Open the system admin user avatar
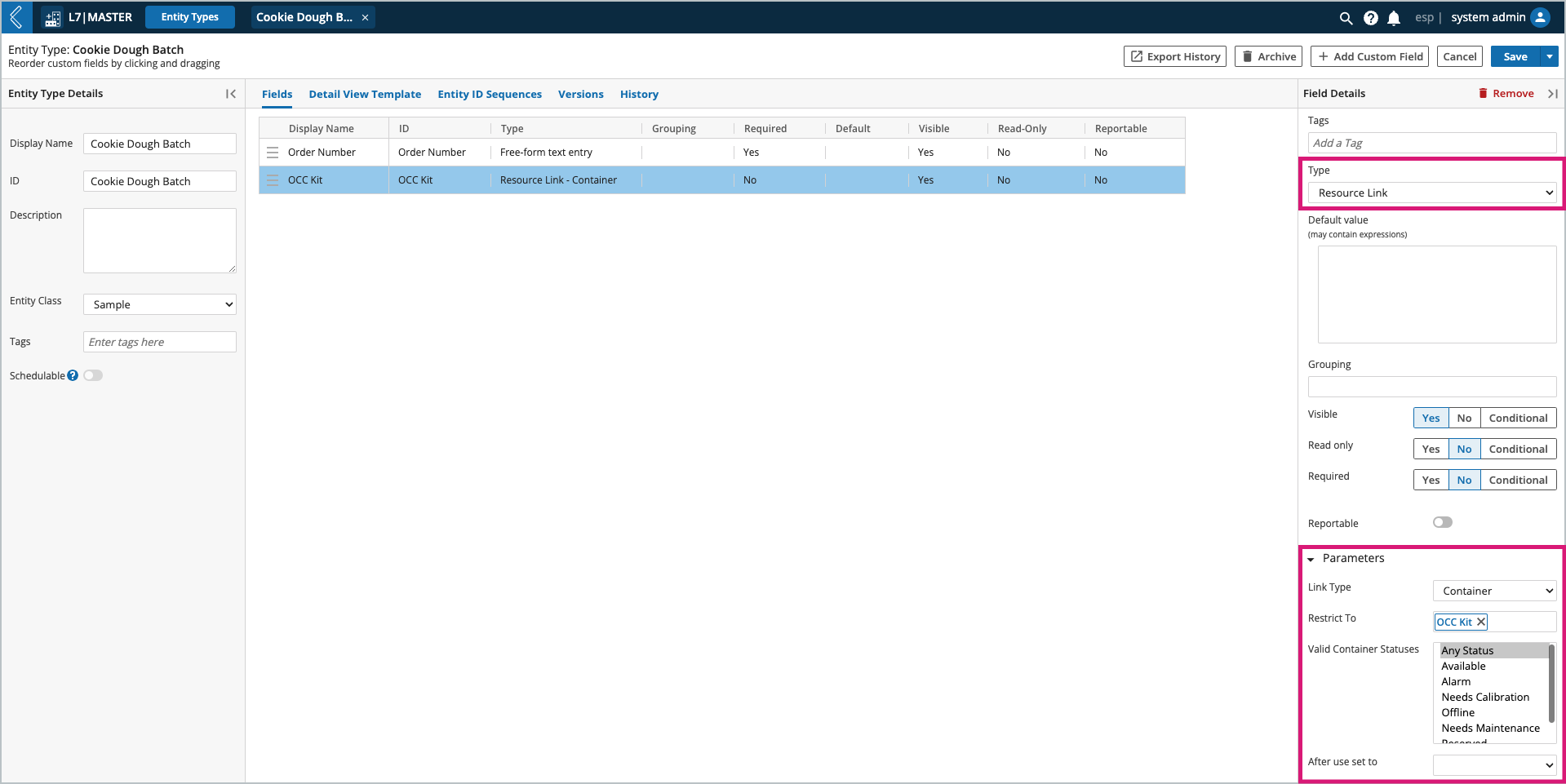1566x784 pixels. [1540, 17]
